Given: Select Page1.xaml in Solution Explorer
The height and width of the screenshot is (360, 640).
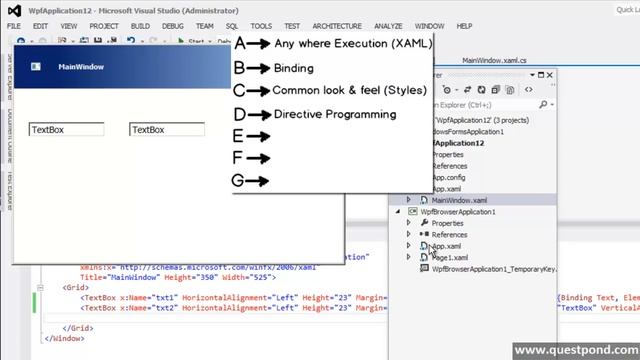Looking at the screenshot, I should pos(450,258).
